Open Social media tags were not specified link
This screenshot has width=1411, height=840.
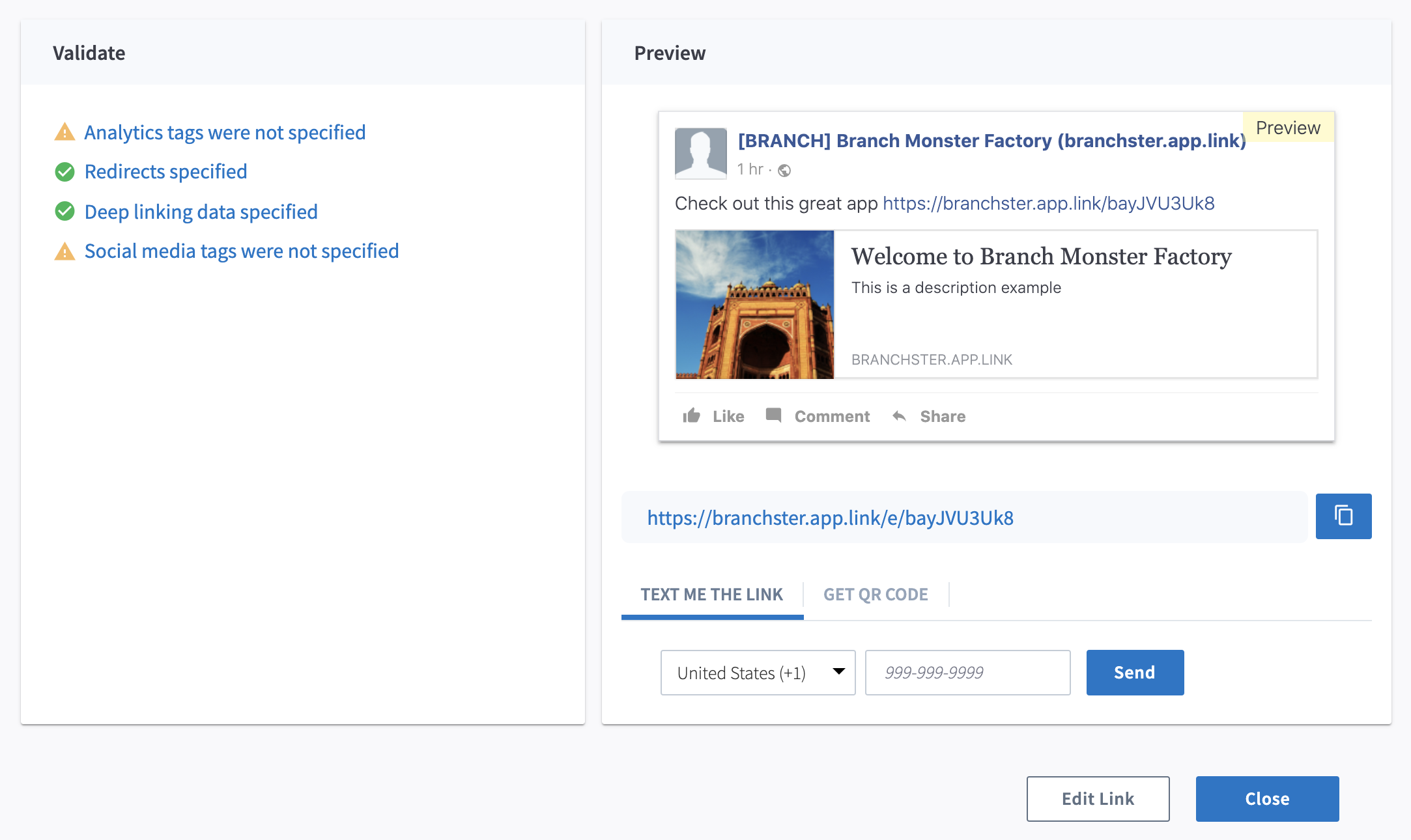click(x=242, y=251)
